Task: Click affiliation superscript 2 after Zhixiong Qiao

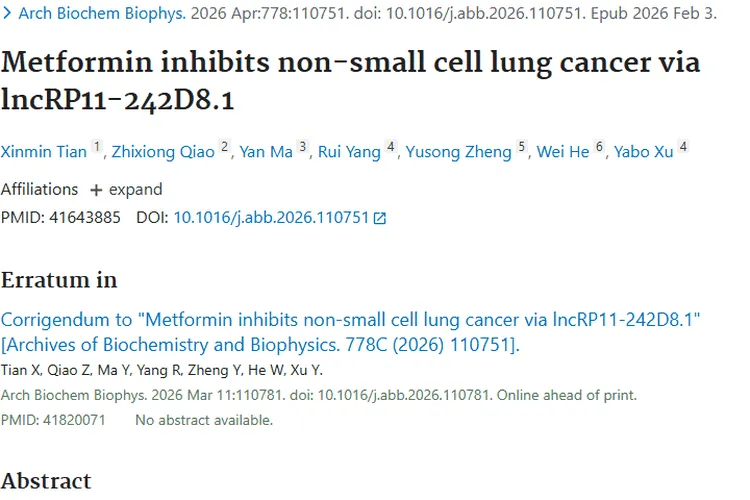Action: (225, 147)
